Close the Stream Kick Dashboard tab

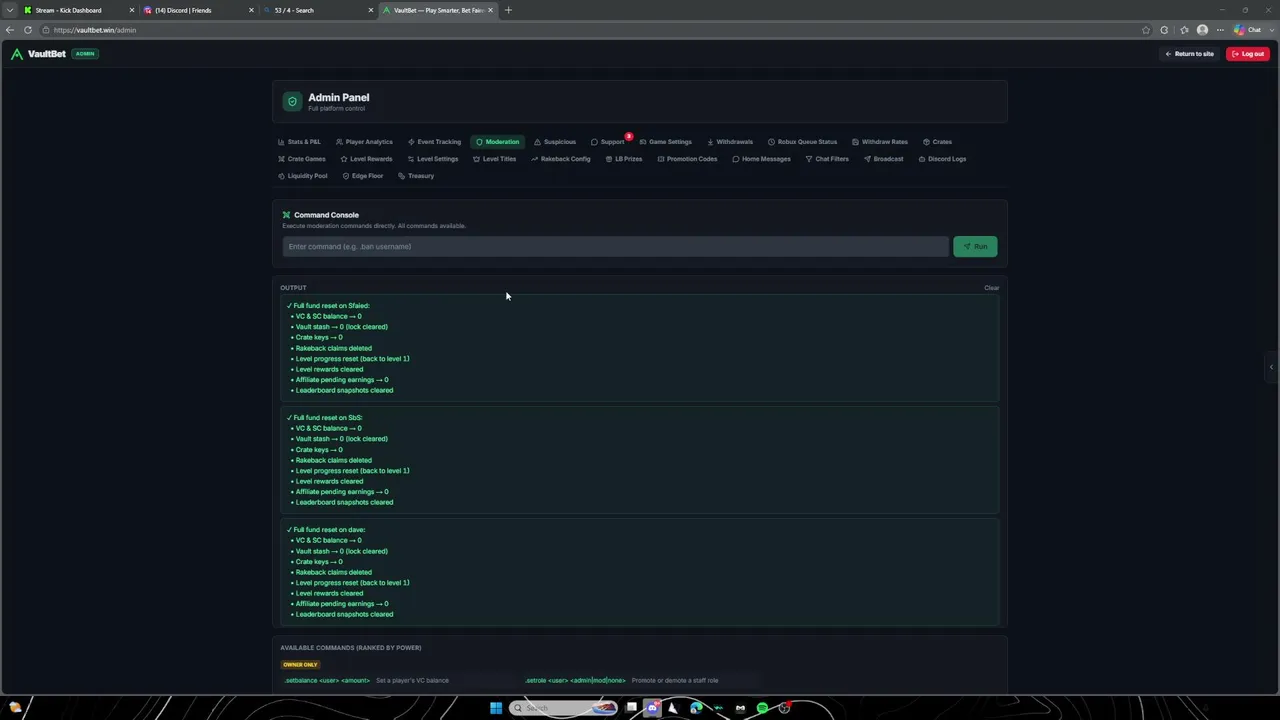(x=131, y=10)
